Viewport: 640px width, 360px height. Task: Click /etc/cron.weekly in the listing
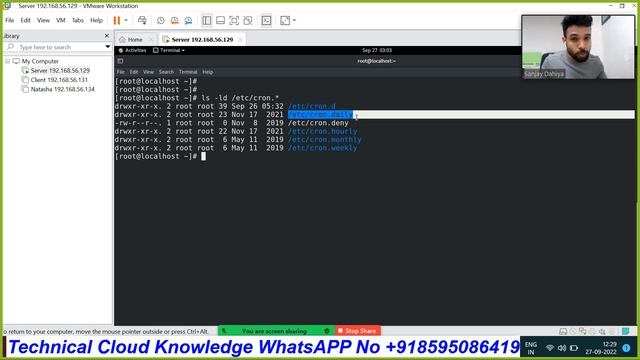click(x=322, y=148)
